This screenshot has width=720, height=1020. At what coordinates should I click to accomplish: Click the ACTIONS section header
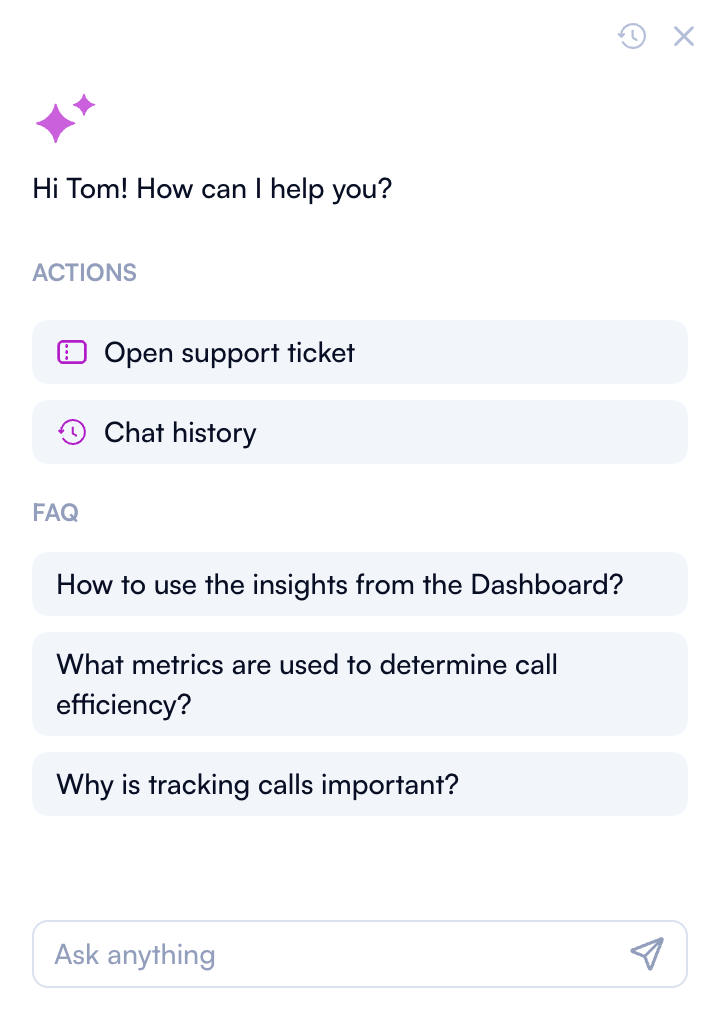coord(84,272)
